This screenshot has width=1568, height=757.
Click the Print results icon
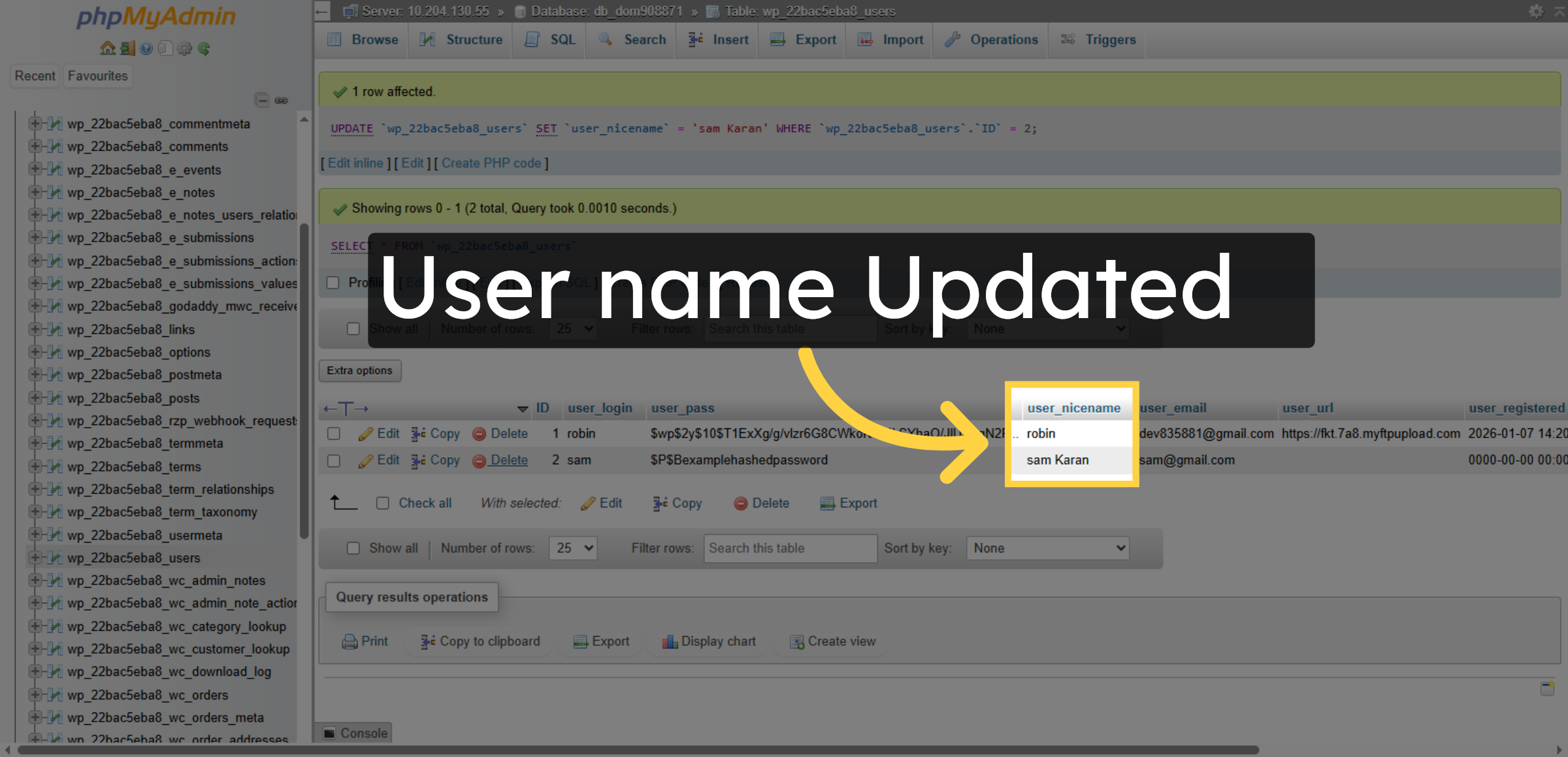click(350, 641)
